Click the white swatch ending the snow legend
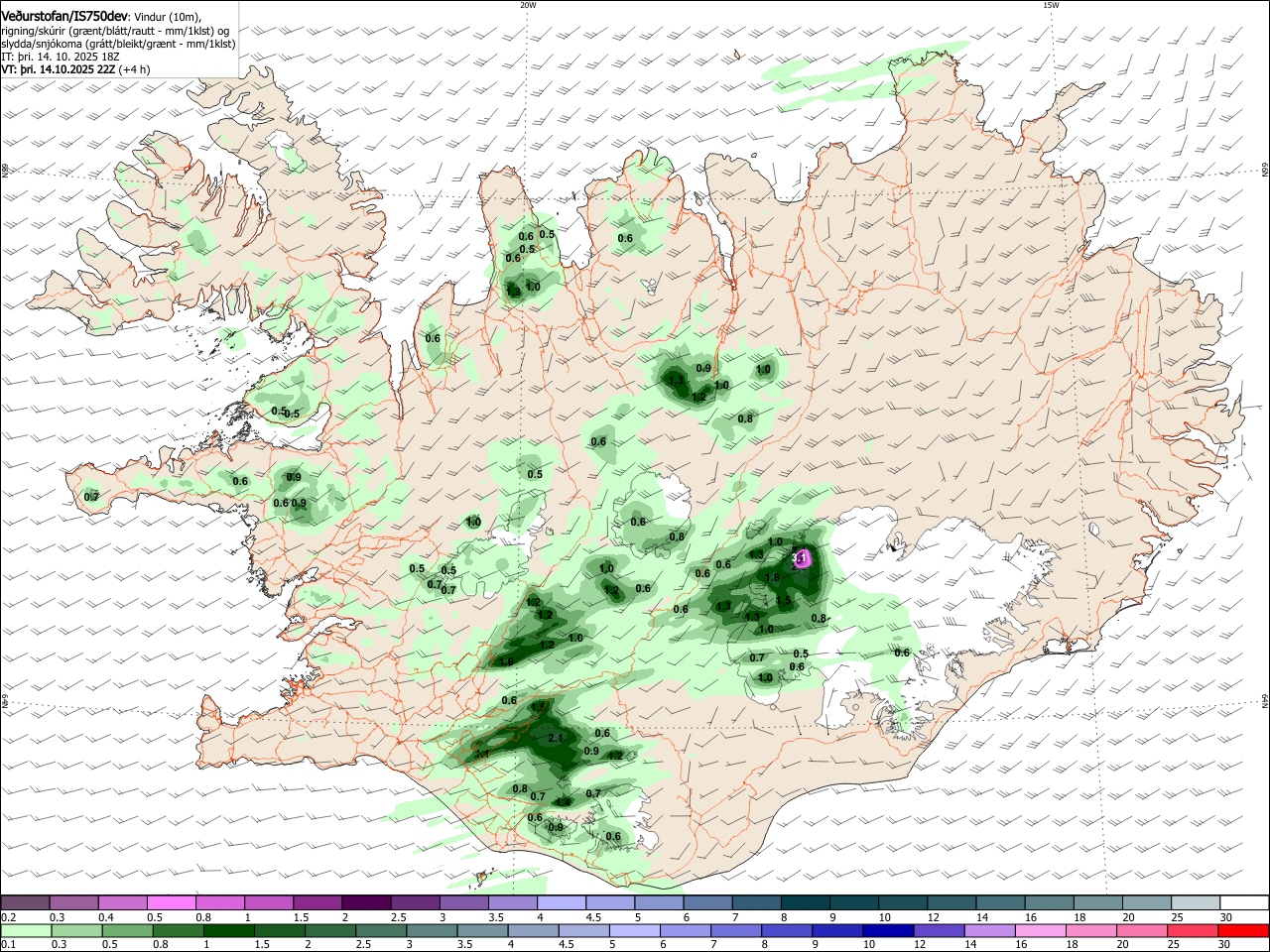 1243,902
